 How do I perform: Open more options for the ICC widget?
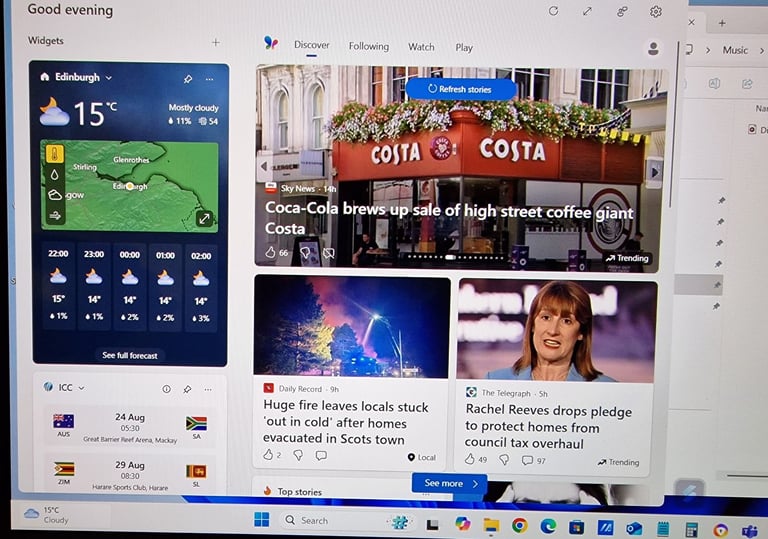(208, 390)
